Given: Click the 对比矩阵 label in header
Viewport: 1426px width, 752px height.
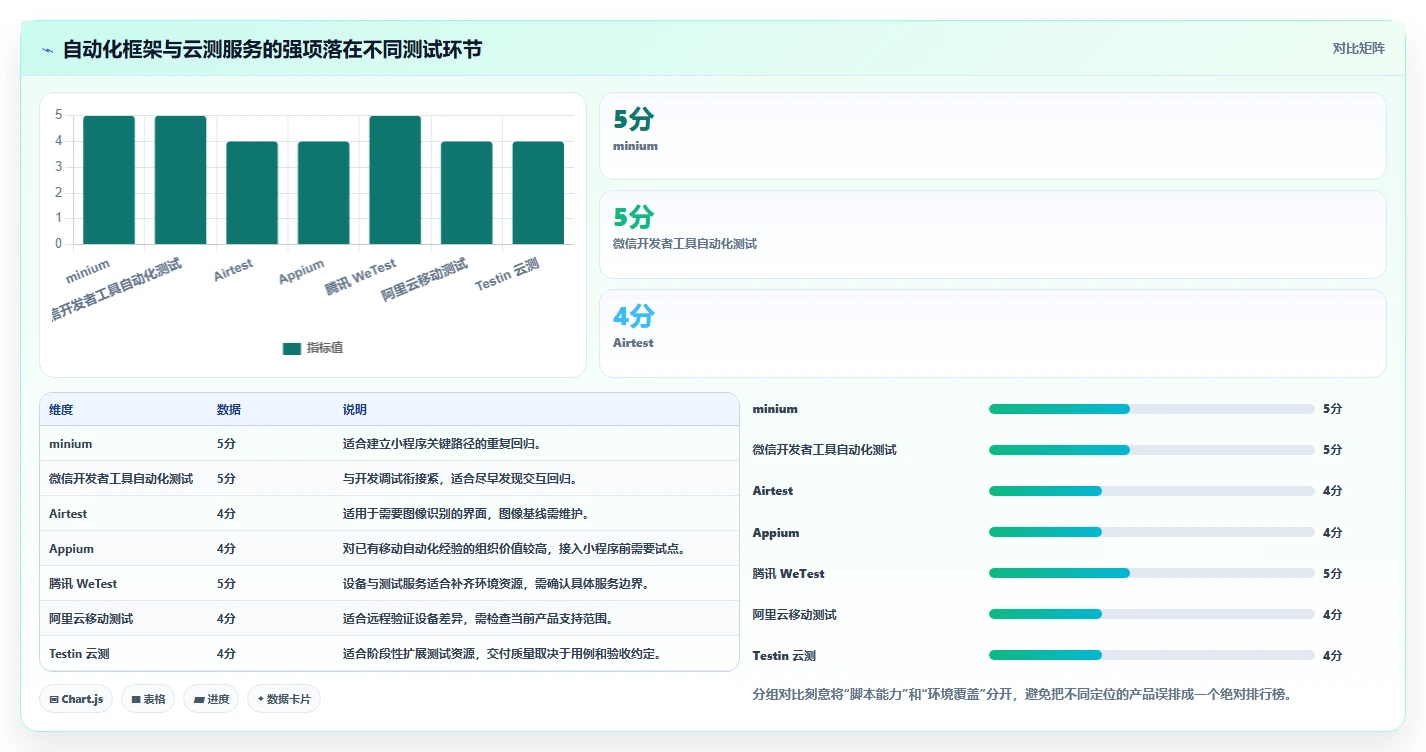Looking at the screenshot, I should coord(1358,48).
